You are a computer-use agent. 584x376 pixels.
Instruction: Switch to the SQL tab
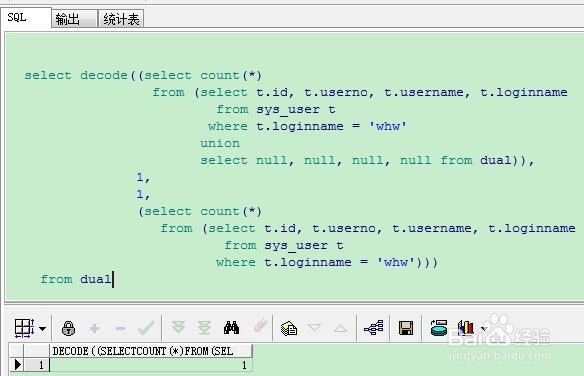(25, 17)
